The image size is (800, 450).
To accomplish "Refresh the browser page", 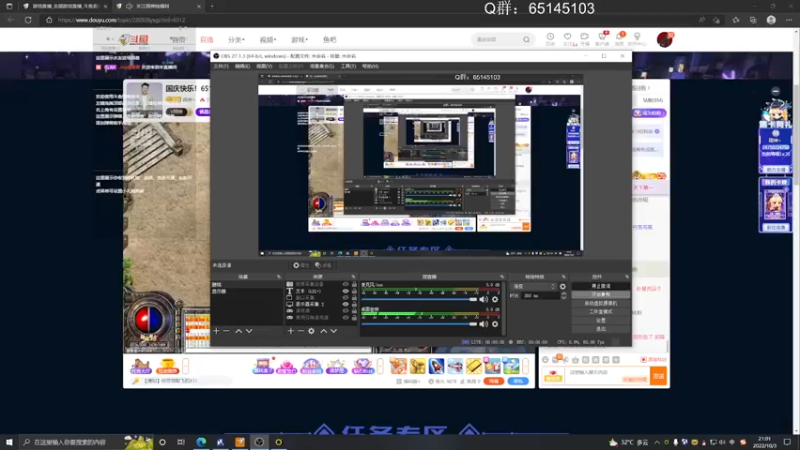I will pyautogui.click(x=28, y=20).
